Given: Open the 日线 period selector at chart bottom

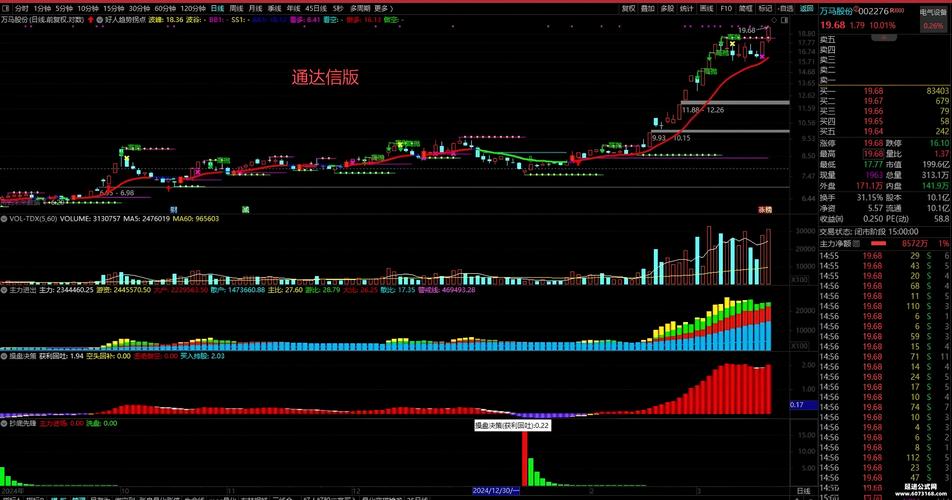Looking at the screenshot, I should coord(802,492).
